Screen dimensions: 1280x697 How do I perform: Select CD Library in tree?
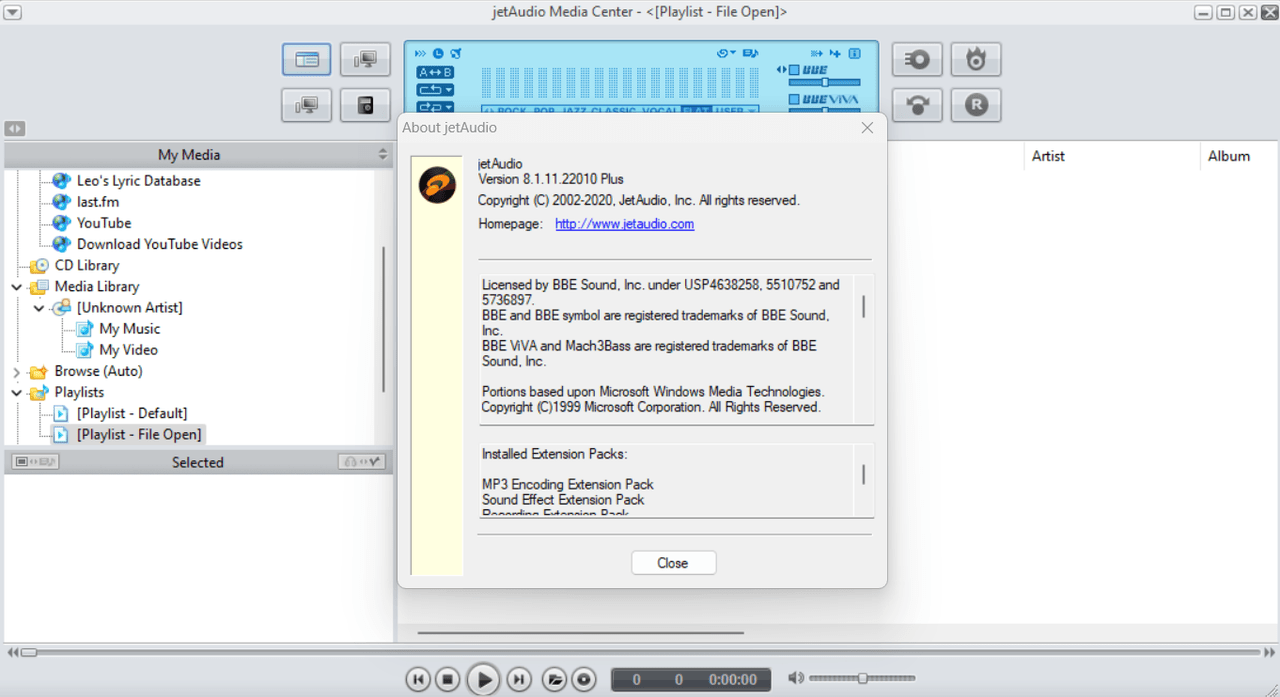86,265
